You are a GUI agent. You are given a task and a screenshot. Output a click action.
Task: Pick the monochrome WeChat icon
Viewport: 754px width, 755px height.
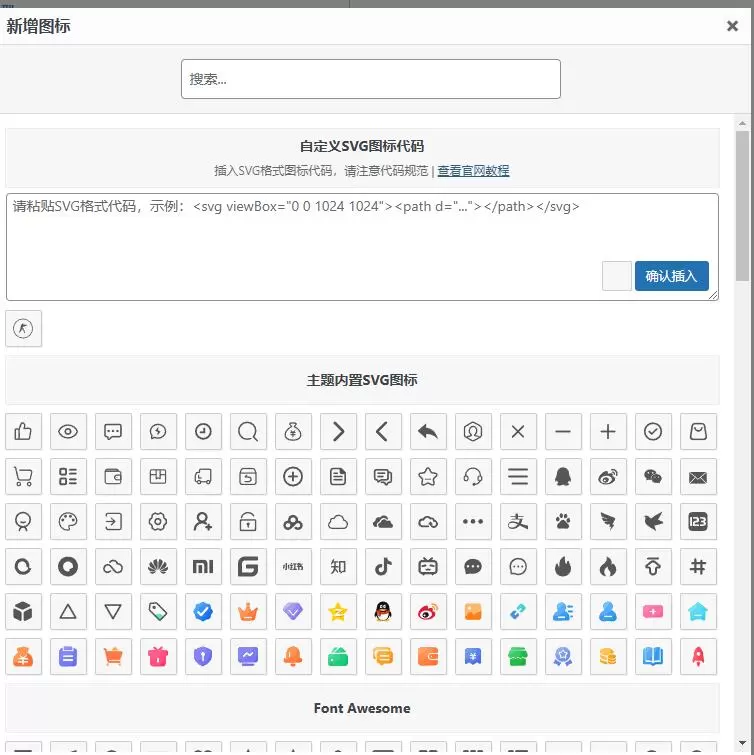653,477
